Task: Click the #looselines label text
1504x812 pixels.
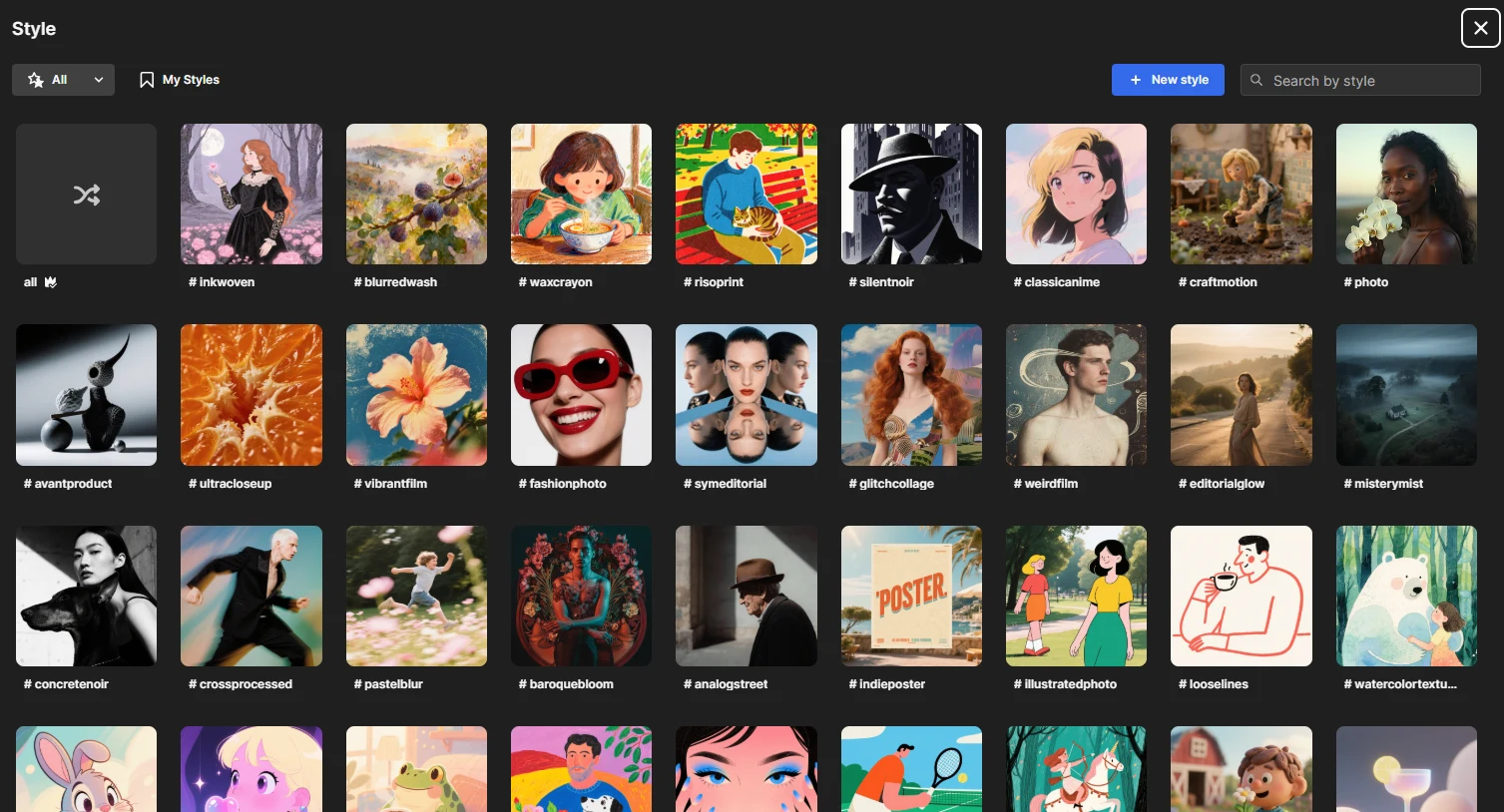Action: click(x=1214, y=684)
